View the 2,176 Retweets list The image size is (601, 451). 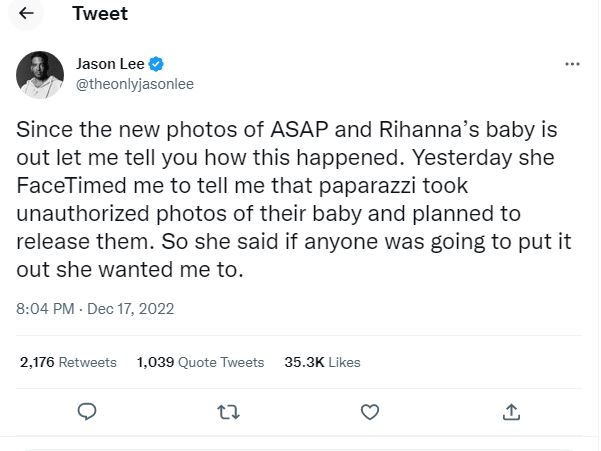point(68,362)
